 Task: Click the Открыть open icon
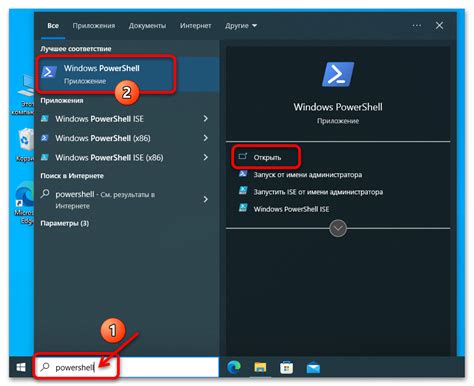tap(243, 156)
